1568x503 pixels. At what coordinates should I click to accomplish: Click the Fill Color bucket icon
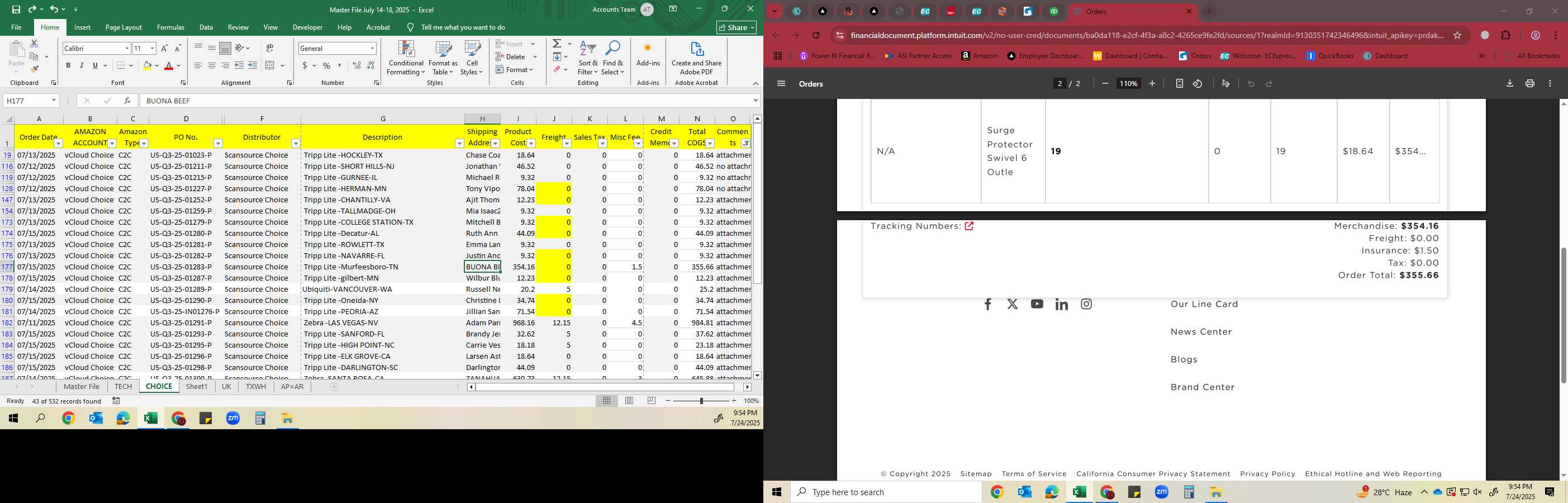(x=147, y=66)
